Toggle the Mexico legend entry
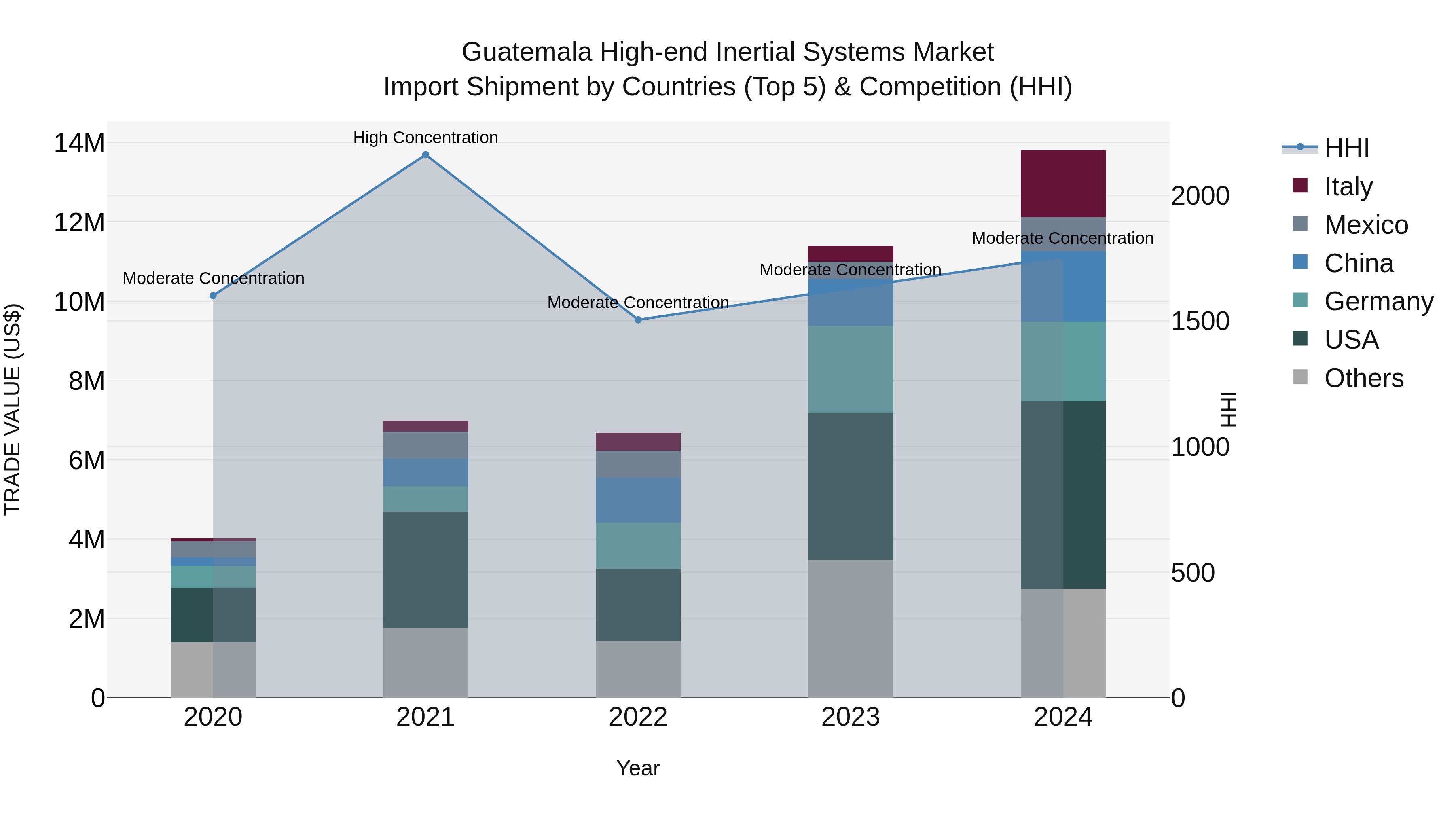Image resolution: width=1456 pixels, height=819 pixels. [1350, 224]
